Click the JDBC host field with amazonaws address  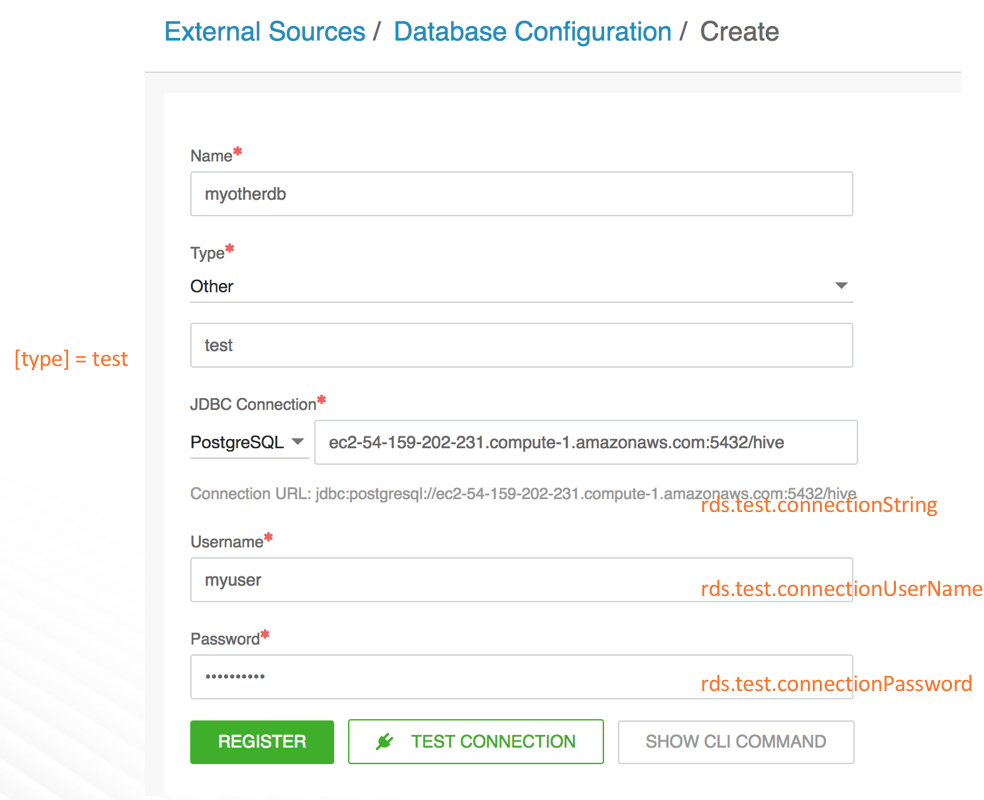point(586,442)
